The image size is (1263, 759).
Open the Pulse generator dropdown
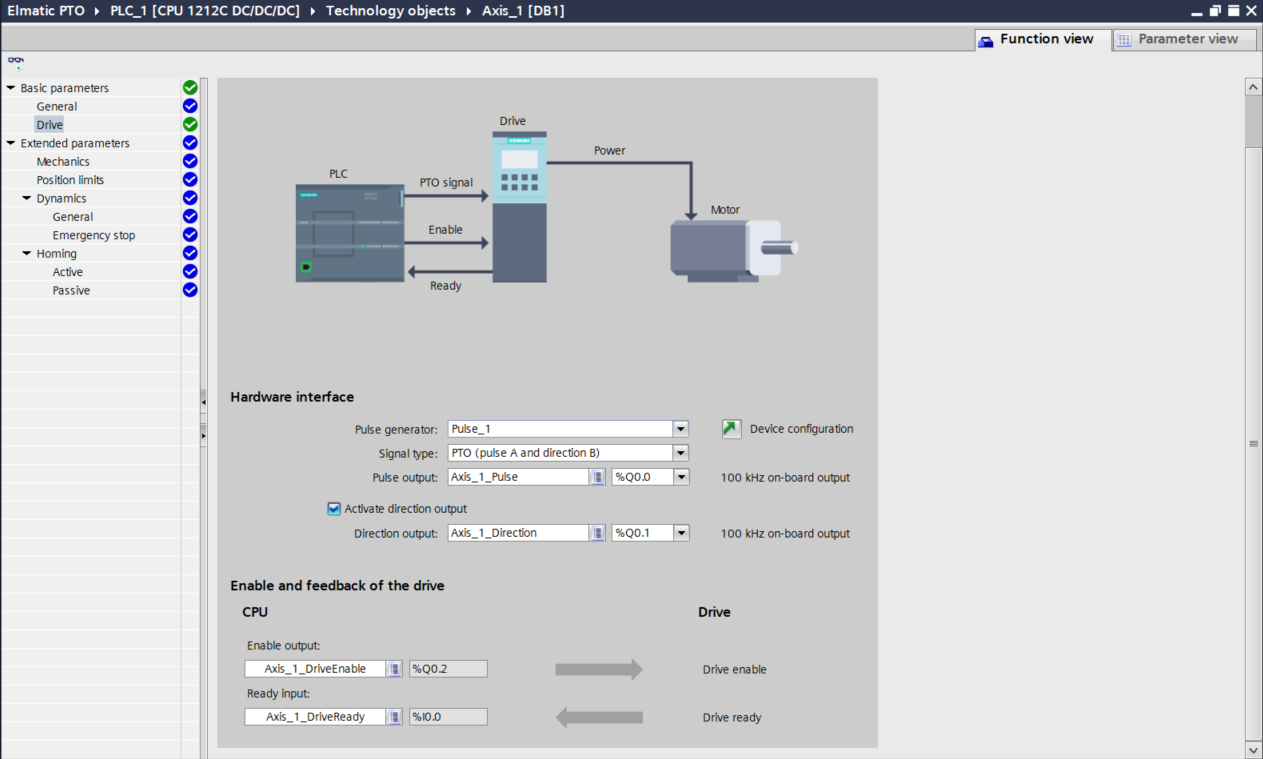pos(681,429)
